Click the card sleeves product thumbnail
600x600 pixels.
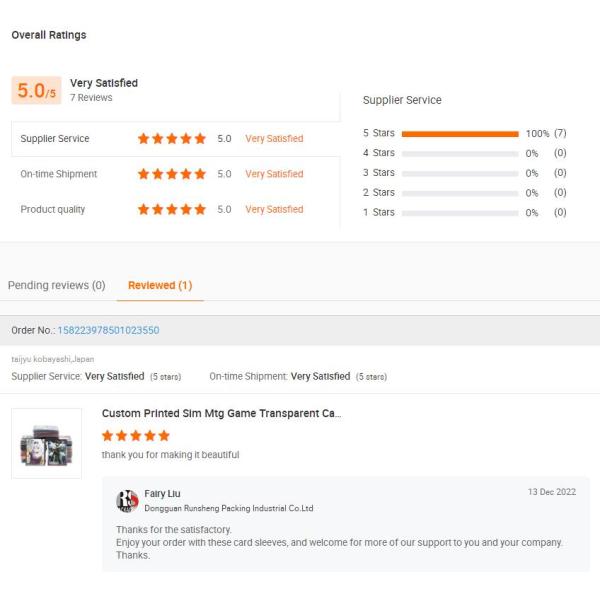[47, 443]
